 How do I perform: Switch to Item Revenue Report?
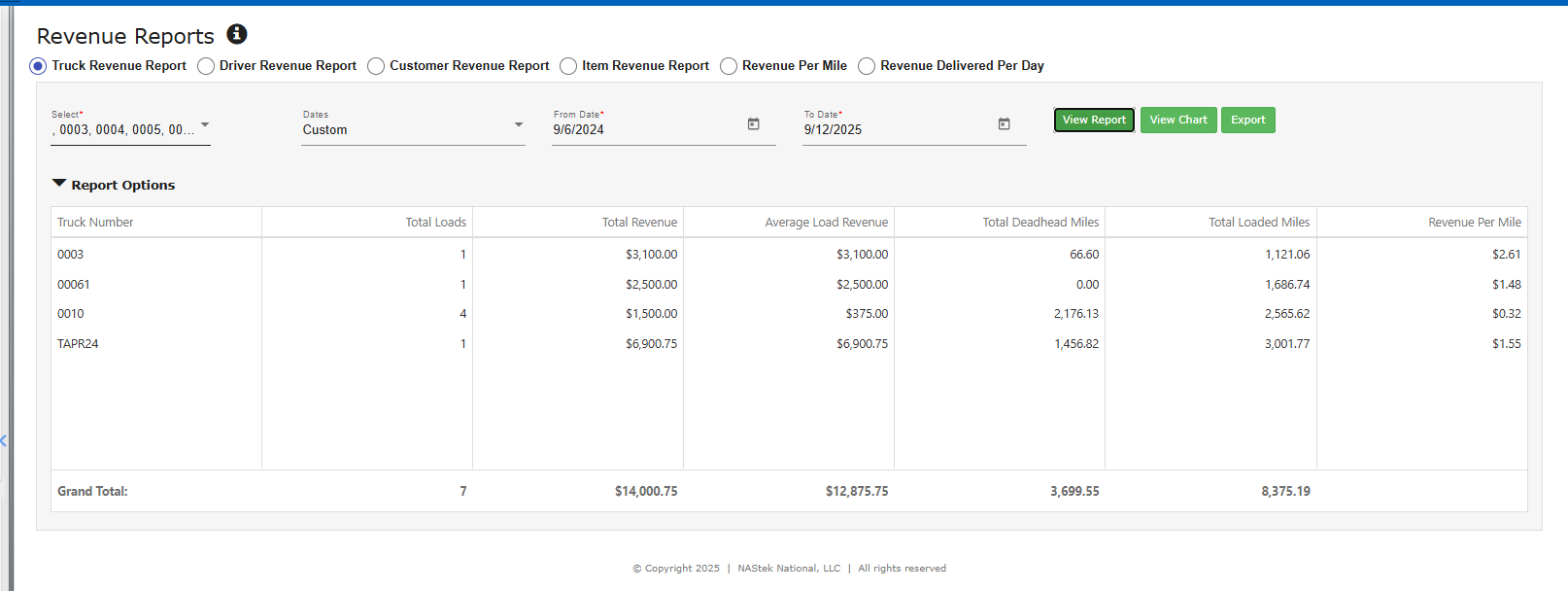[568, 66]
